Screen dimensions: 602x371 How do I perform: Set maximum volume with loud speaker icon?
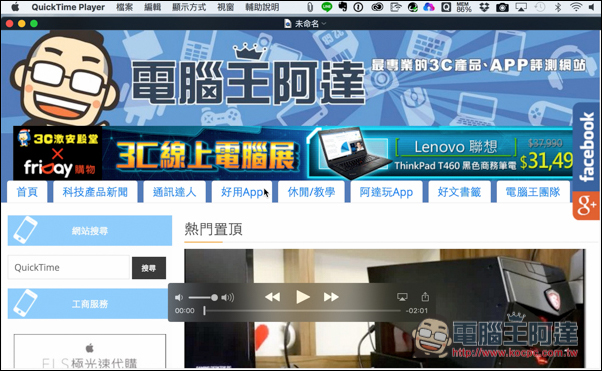tap(228, 298)
